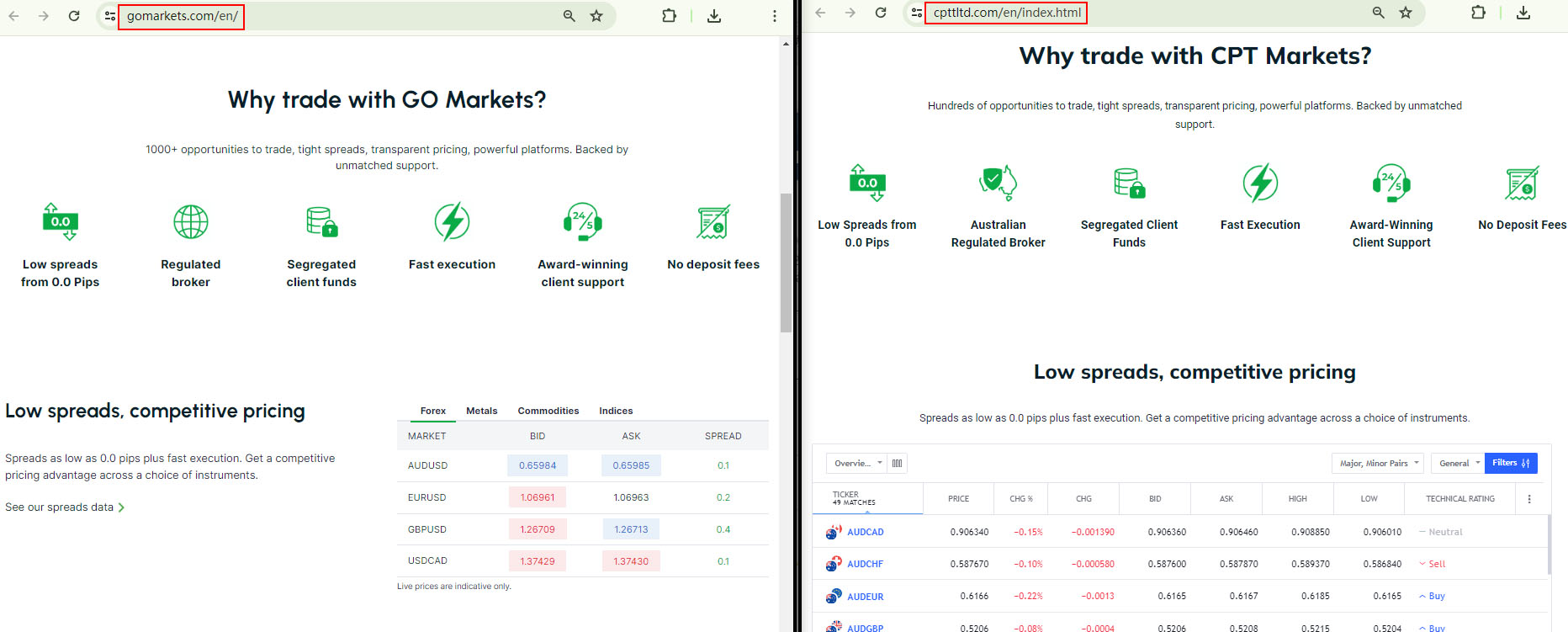Switch to the Metals tab

(x=481, y=411)
